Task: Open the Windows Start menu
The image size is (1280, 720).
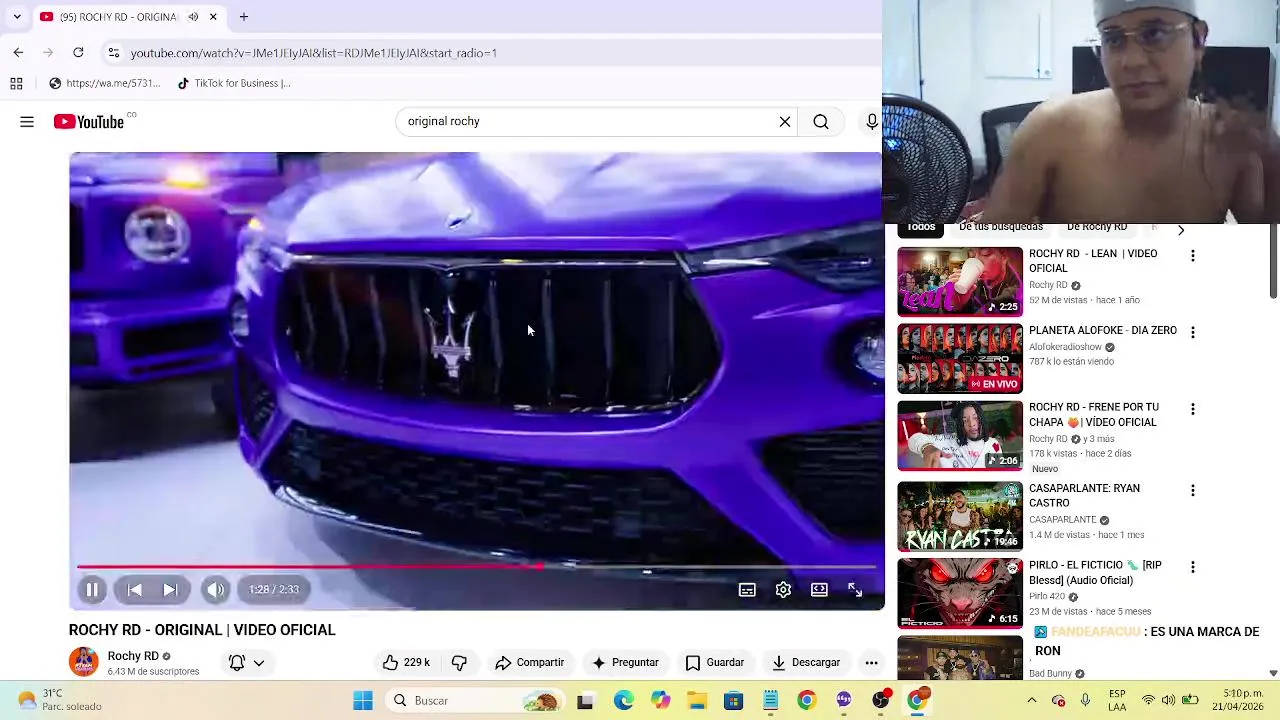Action: pyautogui.click(x=363, y=701)
